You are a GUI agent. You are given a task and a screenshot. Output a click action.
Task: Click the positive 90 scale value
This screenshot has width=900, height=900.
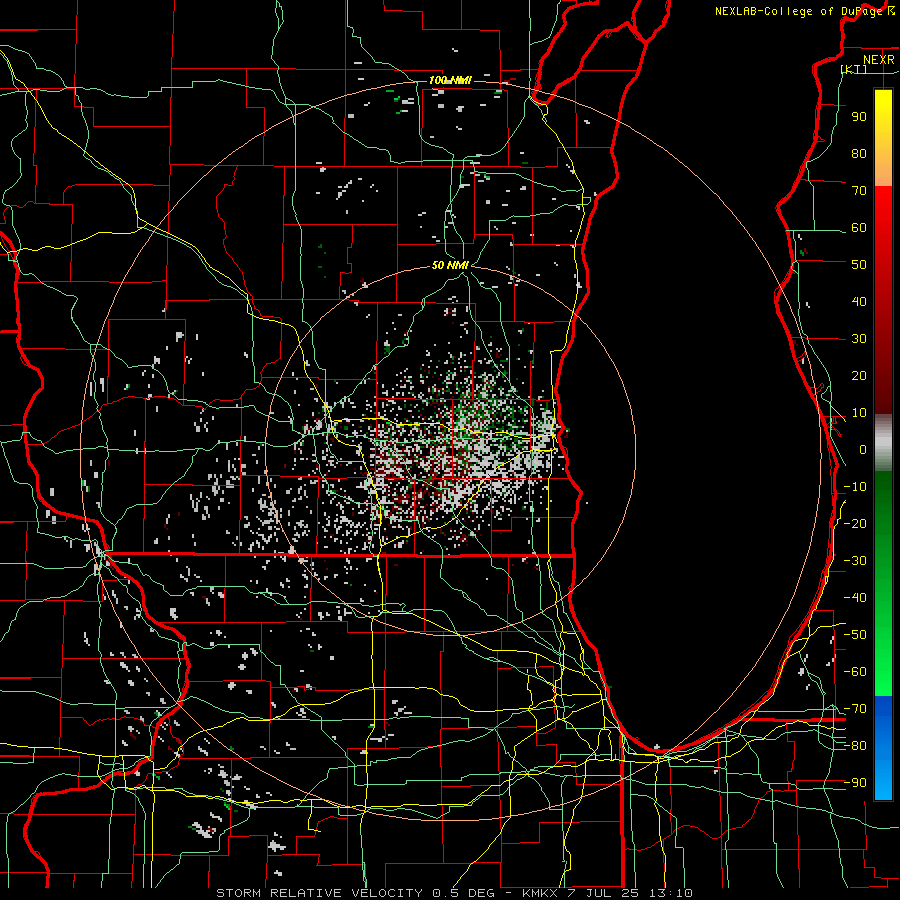point(859,117)
